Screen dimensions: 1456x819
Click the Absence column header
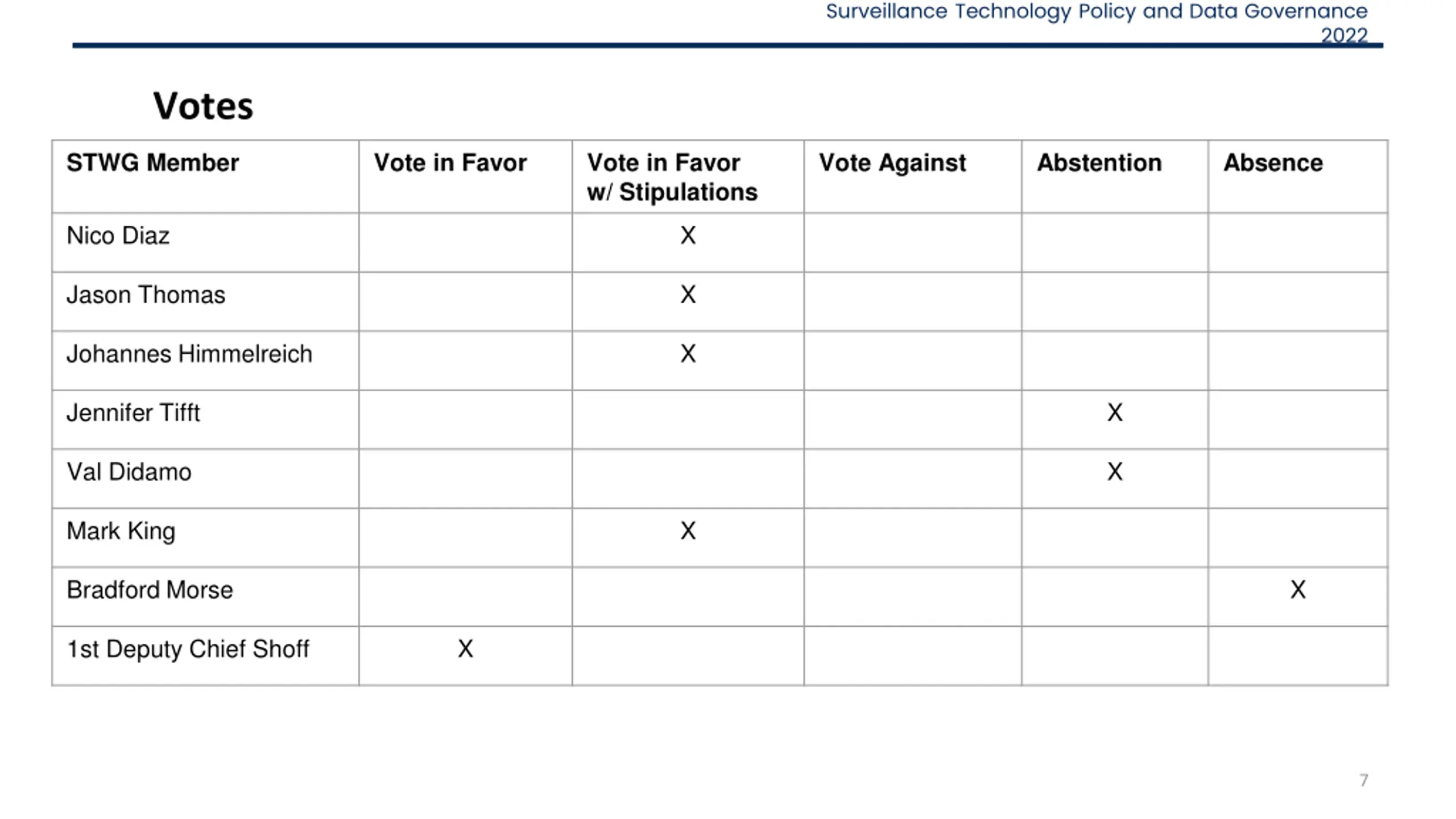coord(1298,176)
